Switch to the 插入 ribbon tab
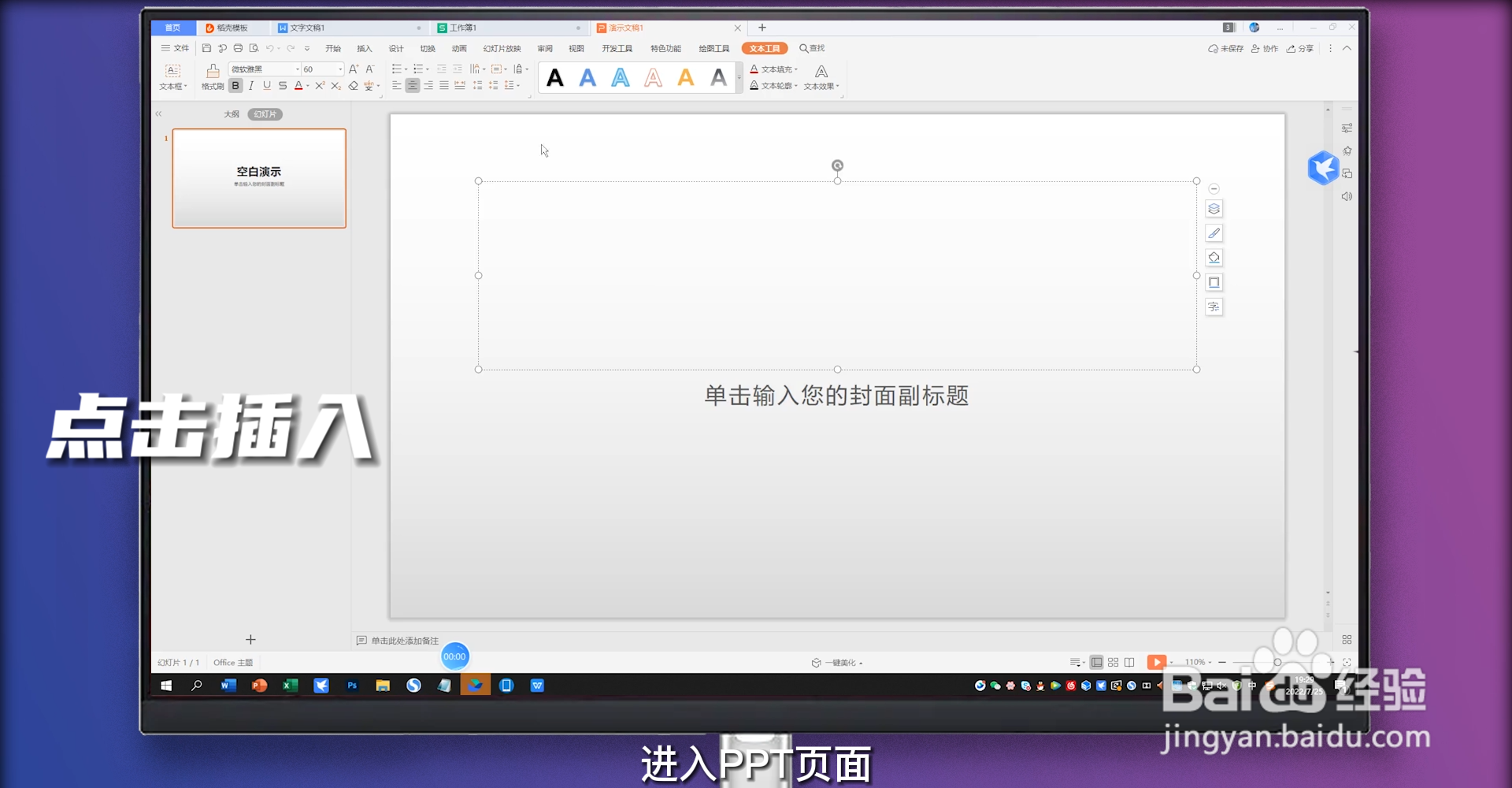The image size is (1512, 788). (365, 48)
